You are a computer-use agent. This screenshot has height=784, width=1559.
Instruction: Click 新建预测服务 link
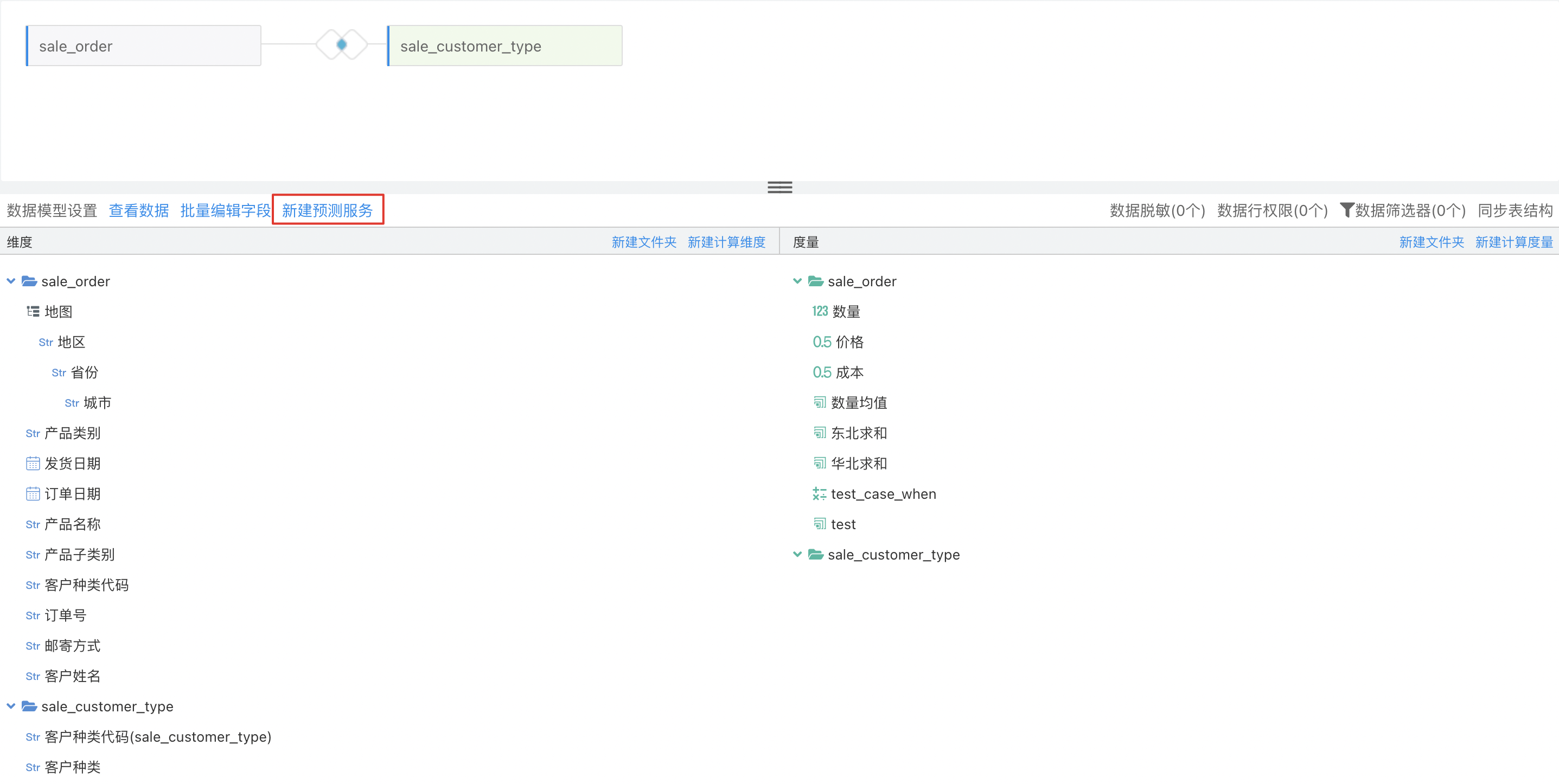point(328,210)
